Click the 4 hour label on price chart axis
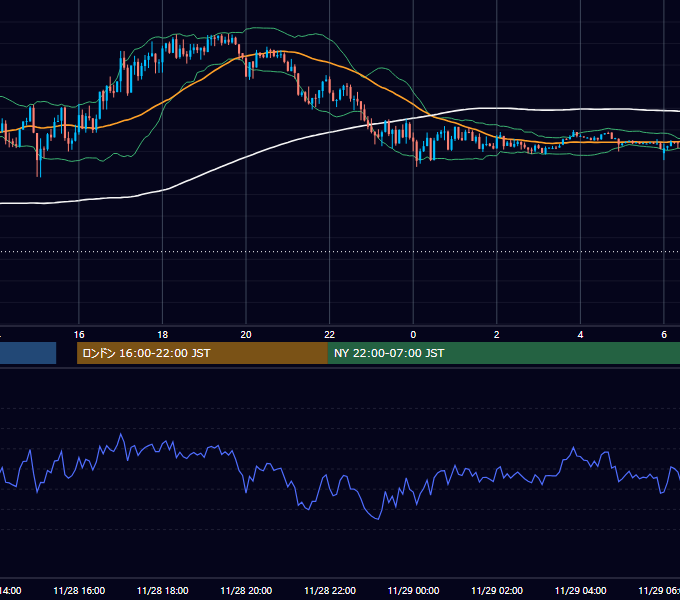Image resolution: width=680 pixels, height=600 pixels. coord(580,335)
